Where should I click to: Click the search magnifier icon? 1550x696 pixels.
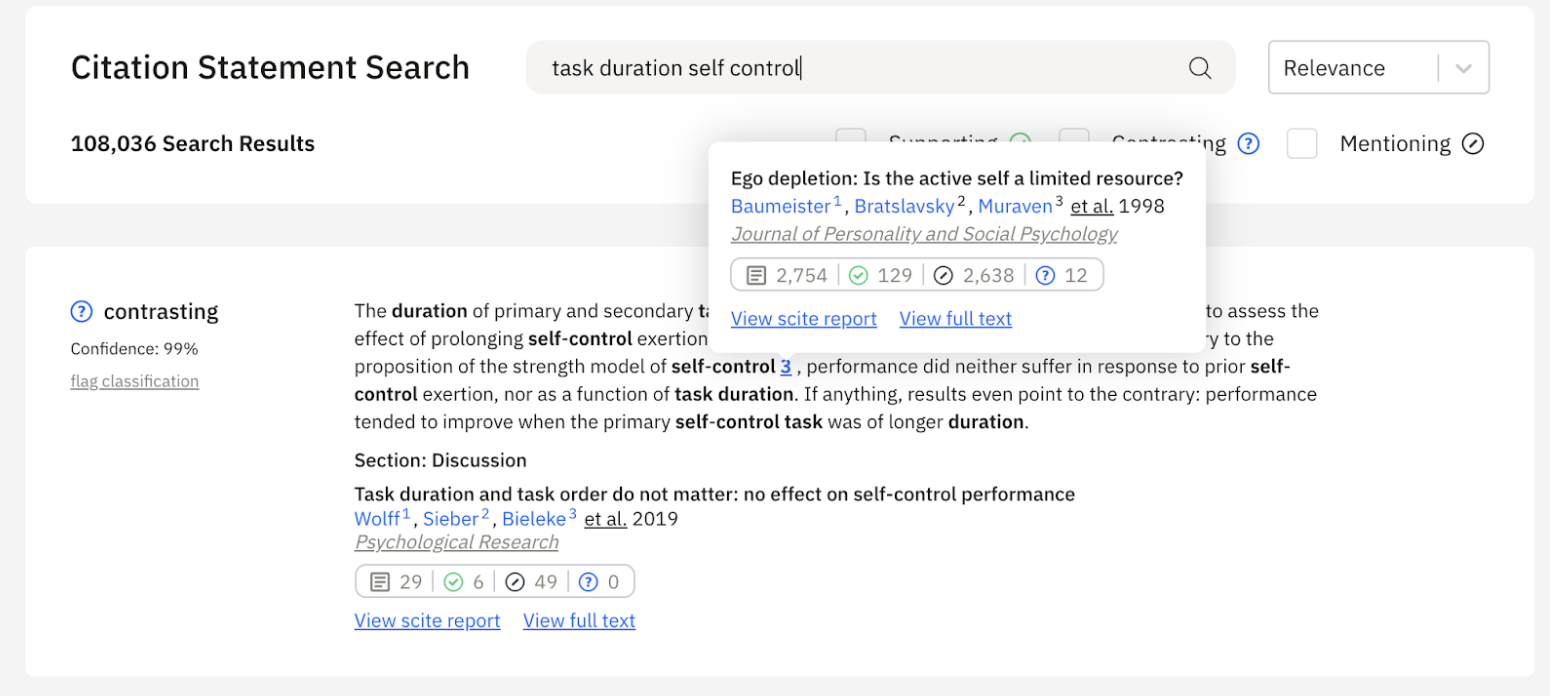1199,67
